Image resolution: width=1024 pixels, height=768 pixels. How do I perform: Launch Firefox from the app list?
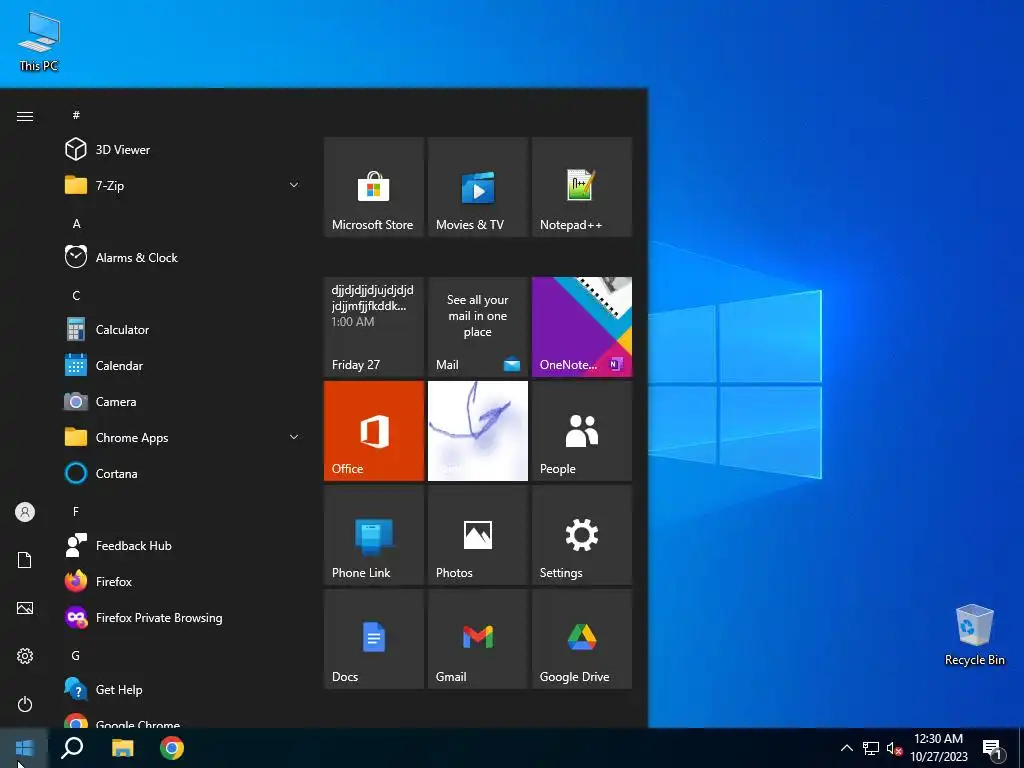pos(182,581)
